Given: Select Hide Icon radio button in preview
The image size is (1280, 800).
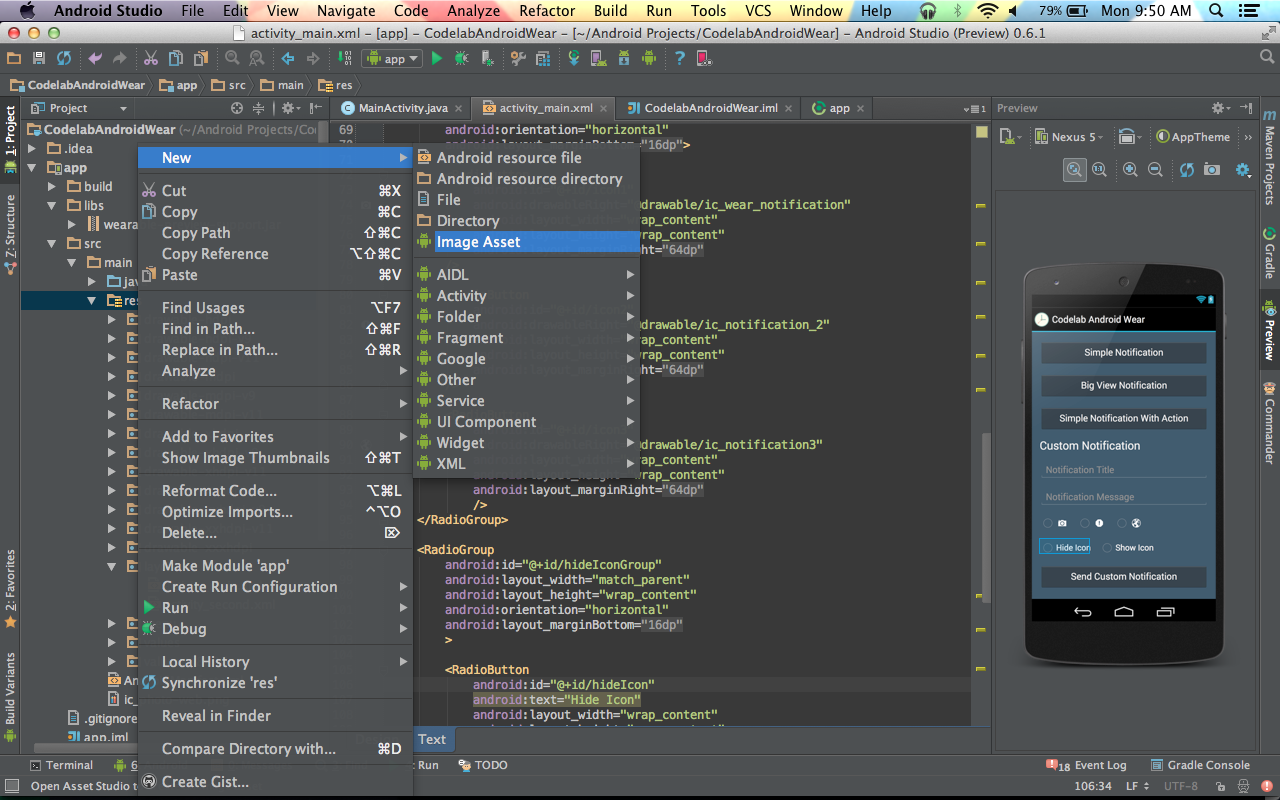Looking at the screenshot, I should 1065,548.
